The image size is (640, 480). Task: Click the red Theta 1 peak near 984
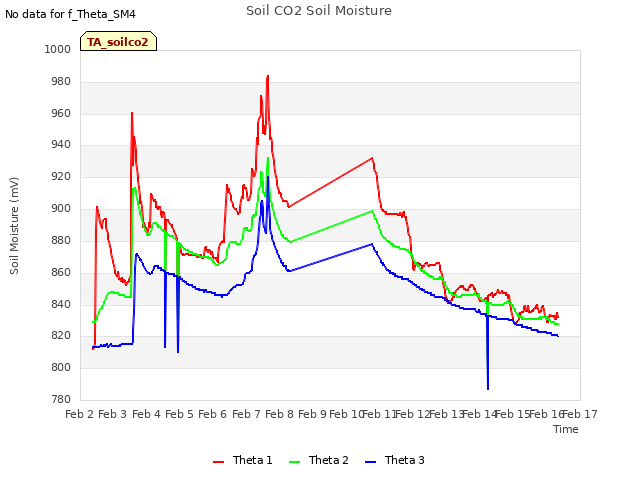(x=268, y=76)
